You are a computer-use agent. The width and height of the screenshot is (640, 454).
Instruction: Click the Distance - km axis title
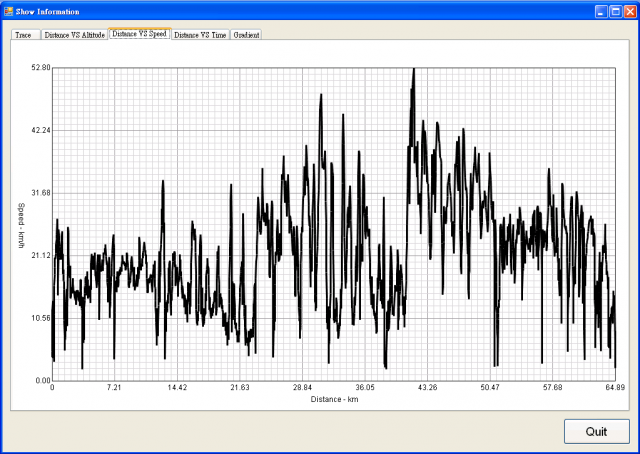[334, 399]
